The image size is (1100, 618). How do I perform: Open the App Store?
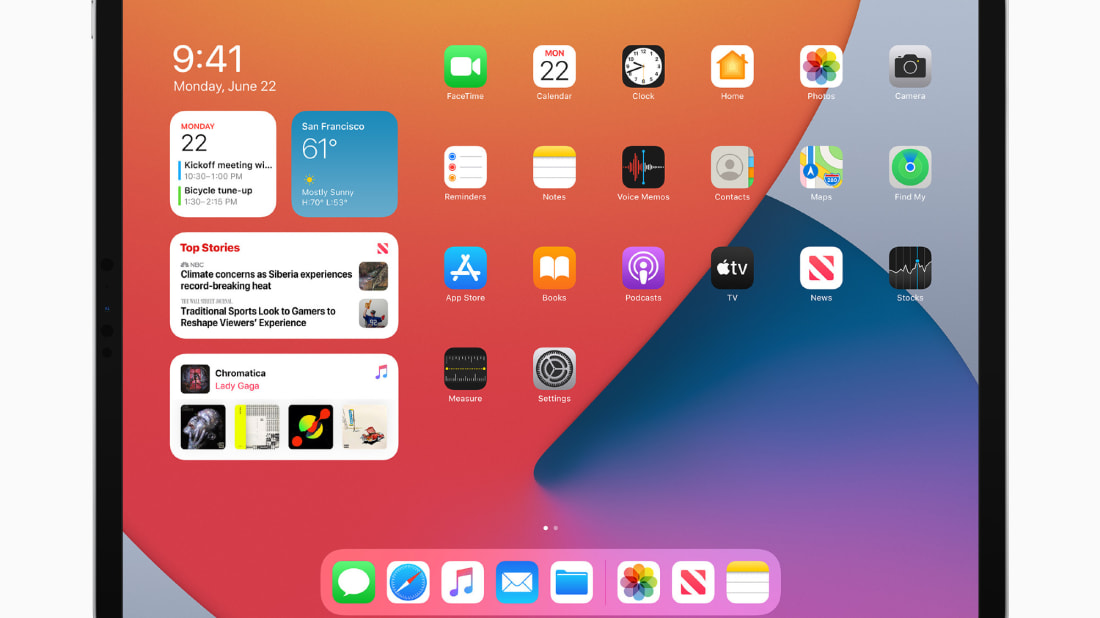point(465,268)
